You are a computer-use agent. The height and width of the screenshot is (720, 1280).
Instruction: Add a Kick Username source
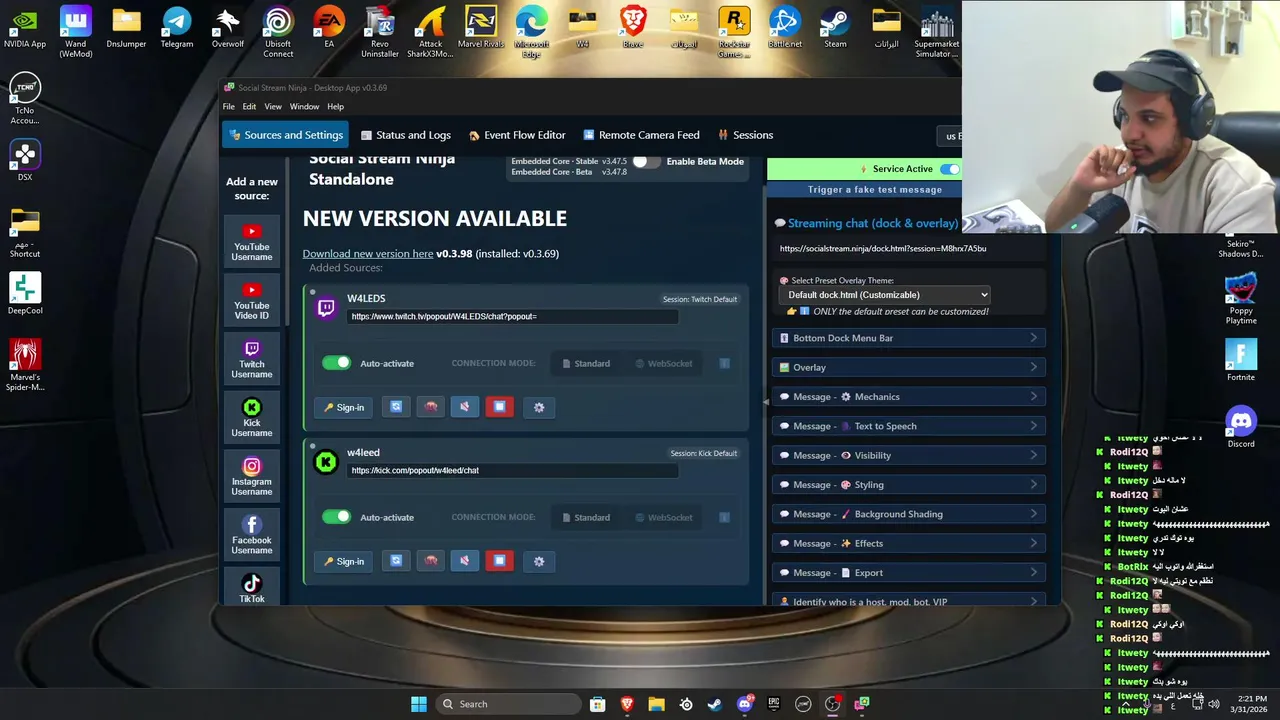pos(252,416)
